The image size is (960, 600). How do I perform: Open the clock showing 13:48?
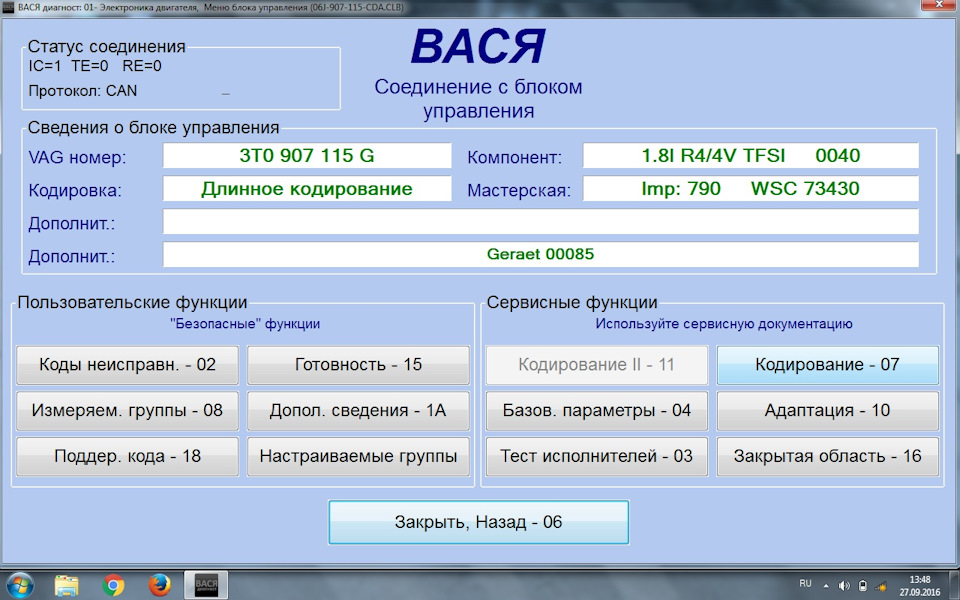point(920,586)
